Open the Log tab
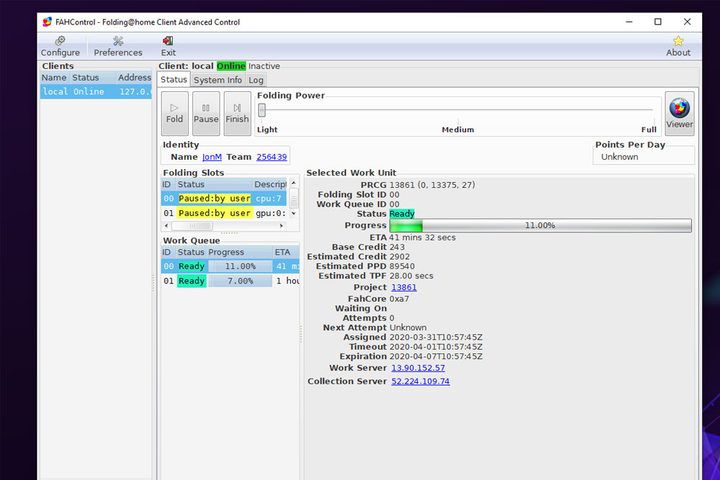Viewport: 720px width, 480px height. coord(256,80)
